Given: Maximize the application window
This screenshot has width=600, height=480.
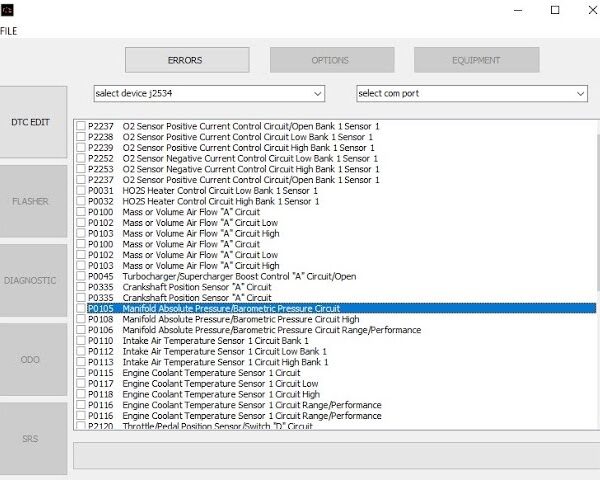Looking at the screenshot, I should pyautogui.click(x=555, y=10).
